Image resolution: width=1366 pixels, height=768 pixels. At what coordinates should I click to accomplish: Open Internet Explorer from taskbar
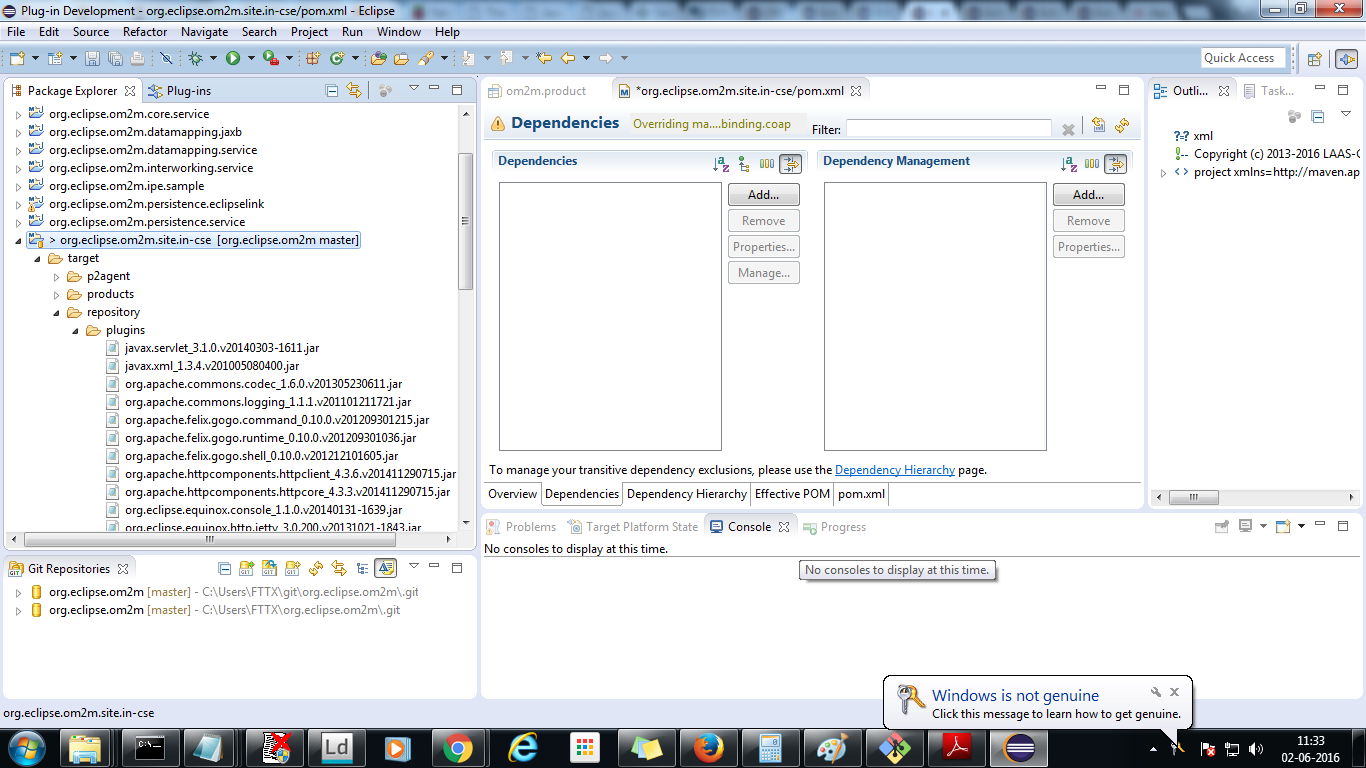522,747
